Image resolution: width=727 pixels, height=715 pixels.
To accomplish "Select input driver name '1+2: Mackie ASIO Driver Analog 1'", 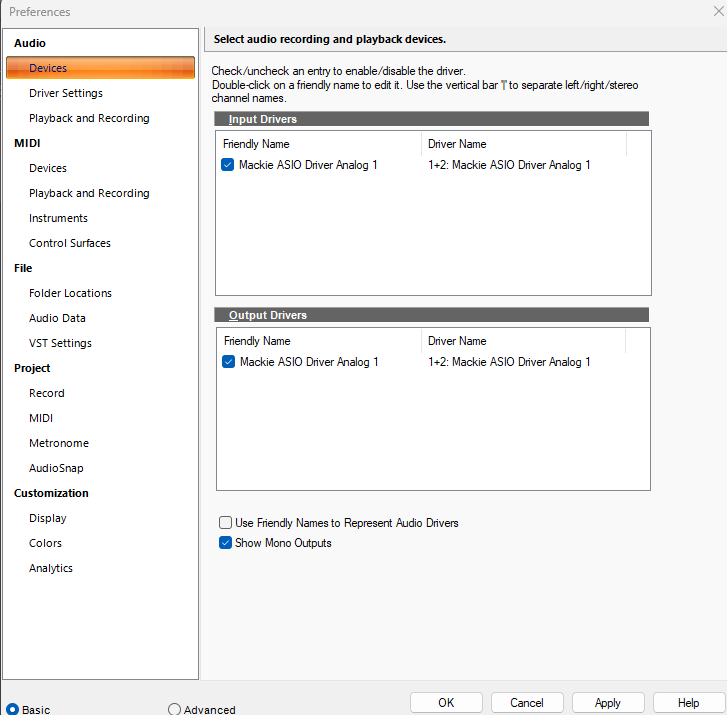I will 509,165.
